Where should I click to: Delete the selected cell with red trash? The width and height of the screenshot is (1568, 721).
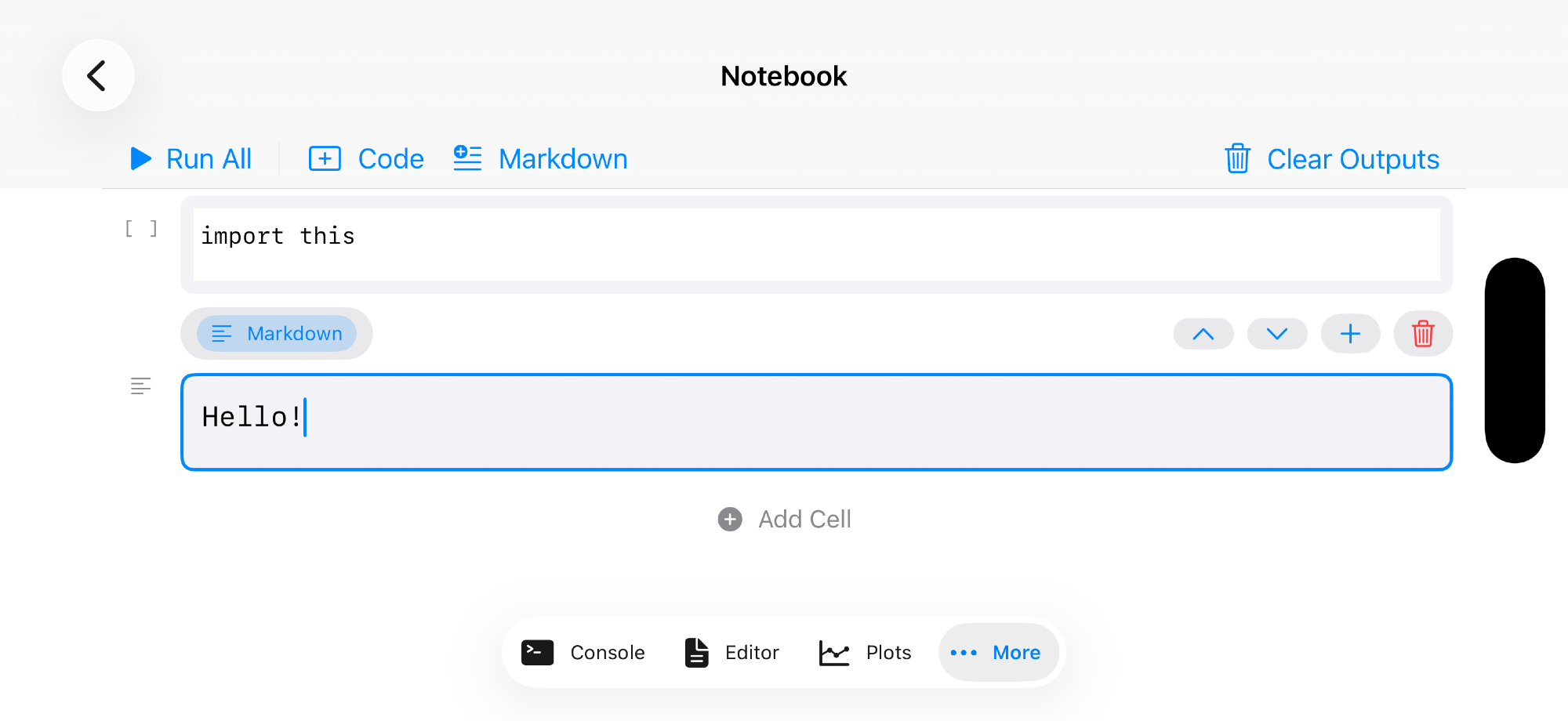[x=1422, y=334]
